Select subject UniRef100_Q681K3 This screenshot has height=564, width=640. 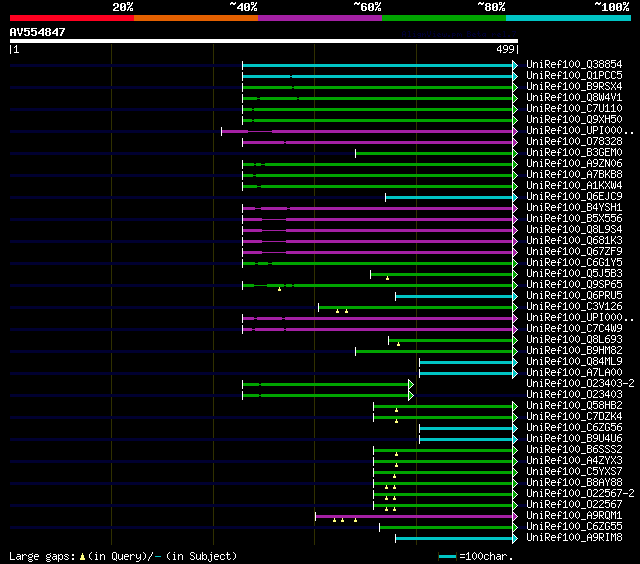point(574,241)
